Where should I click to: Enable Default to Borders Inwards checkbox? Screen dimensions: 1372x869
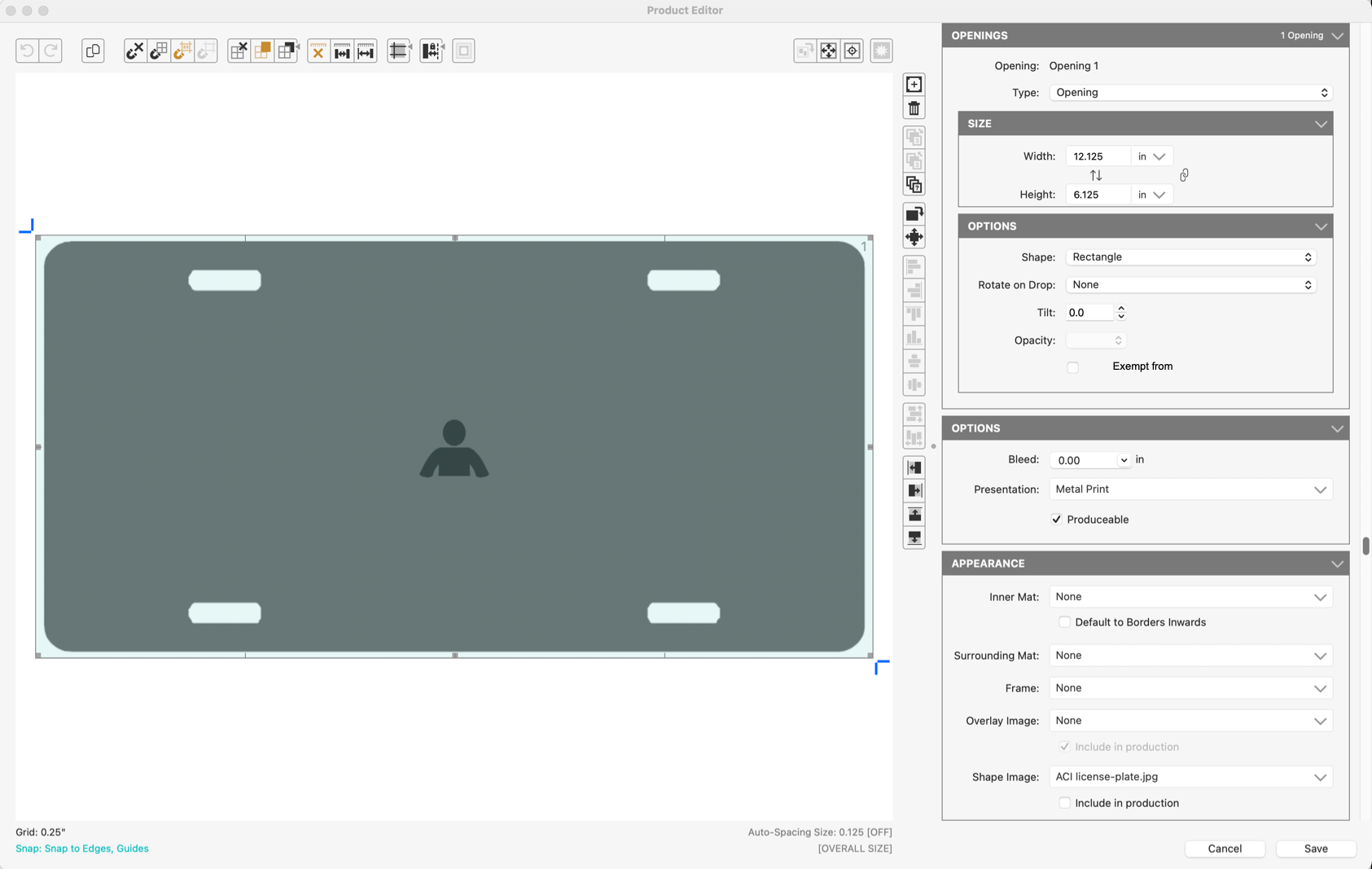click(1064, 622)
